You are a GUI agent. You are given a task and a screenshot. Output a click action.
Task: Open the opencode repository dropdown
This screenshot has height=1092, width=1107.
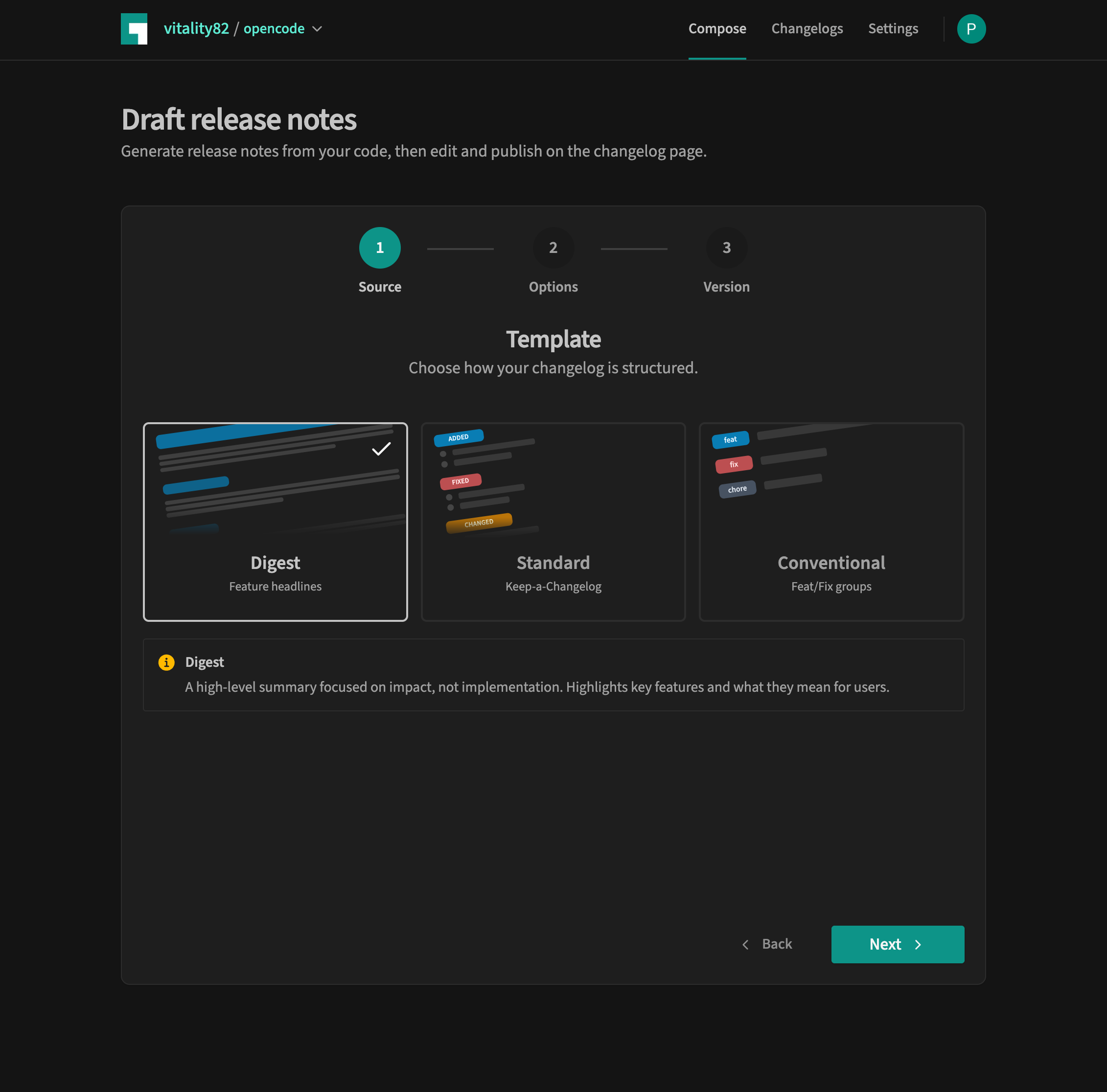click(274, 29)
